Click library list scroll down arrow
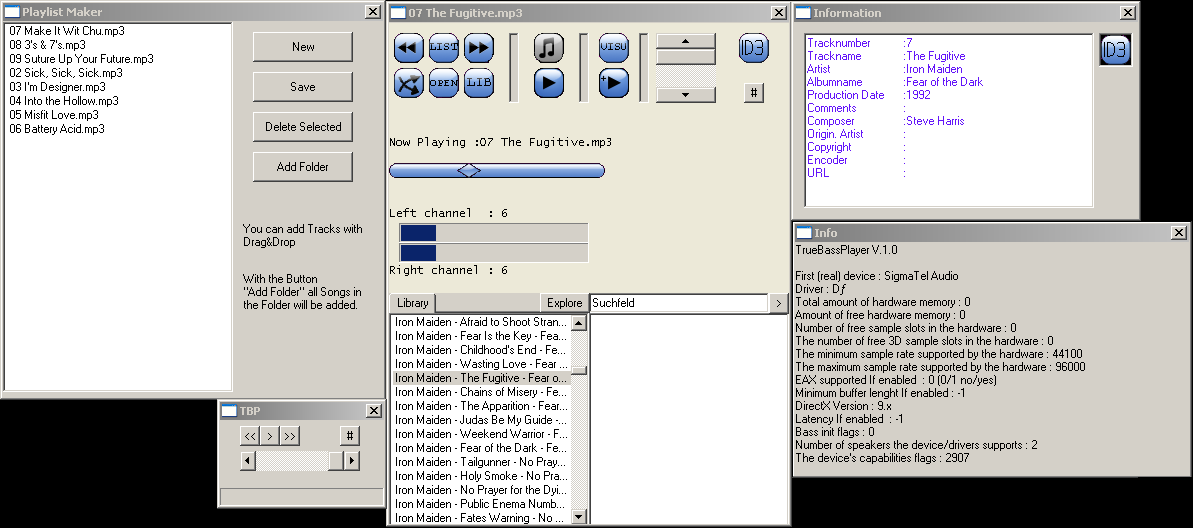This screenshot has height=528, width=1193. pyautogui.click(x=579, y=517)
